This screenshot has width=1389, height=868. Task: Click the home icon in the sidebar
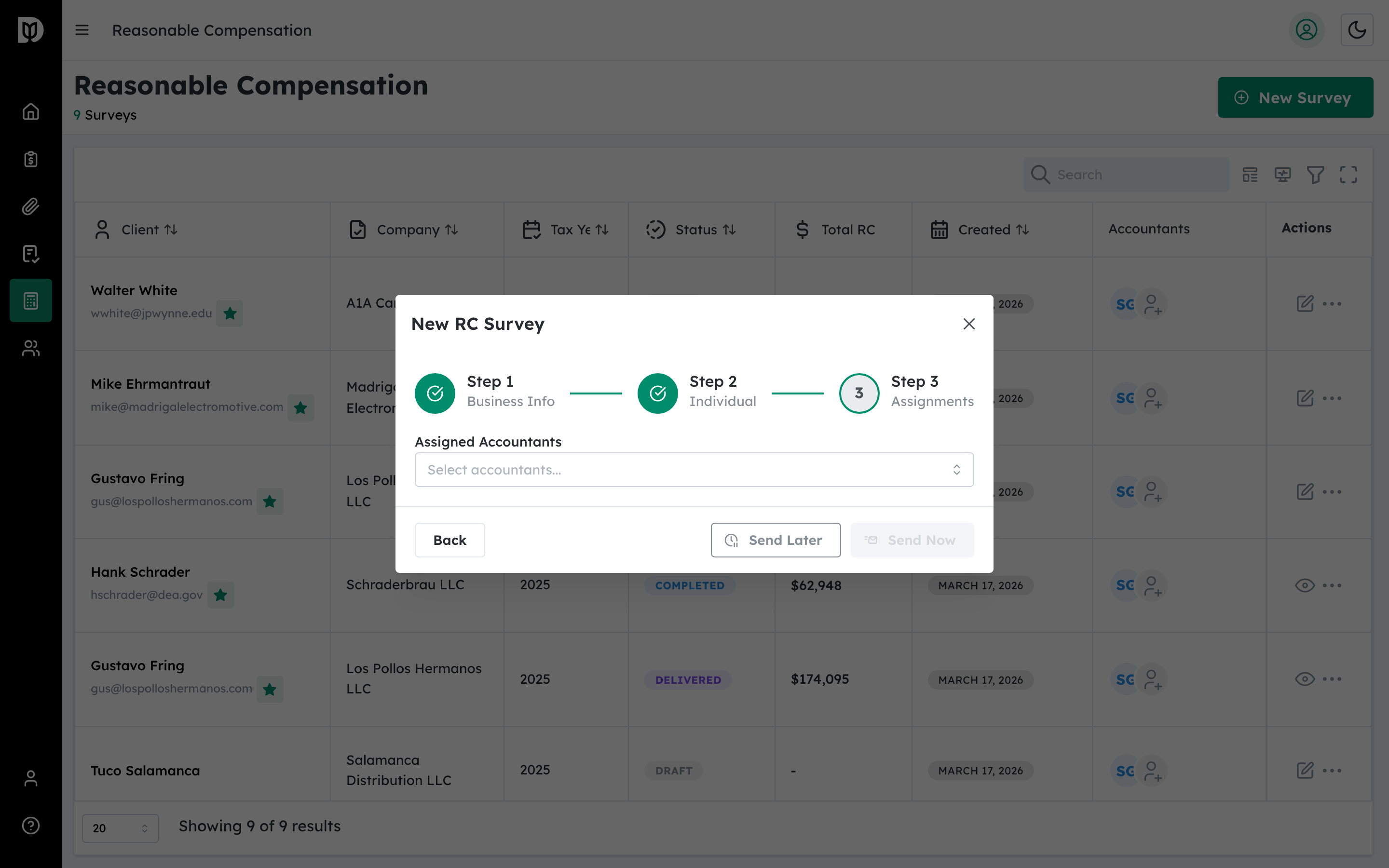click(x=30, y=111)
